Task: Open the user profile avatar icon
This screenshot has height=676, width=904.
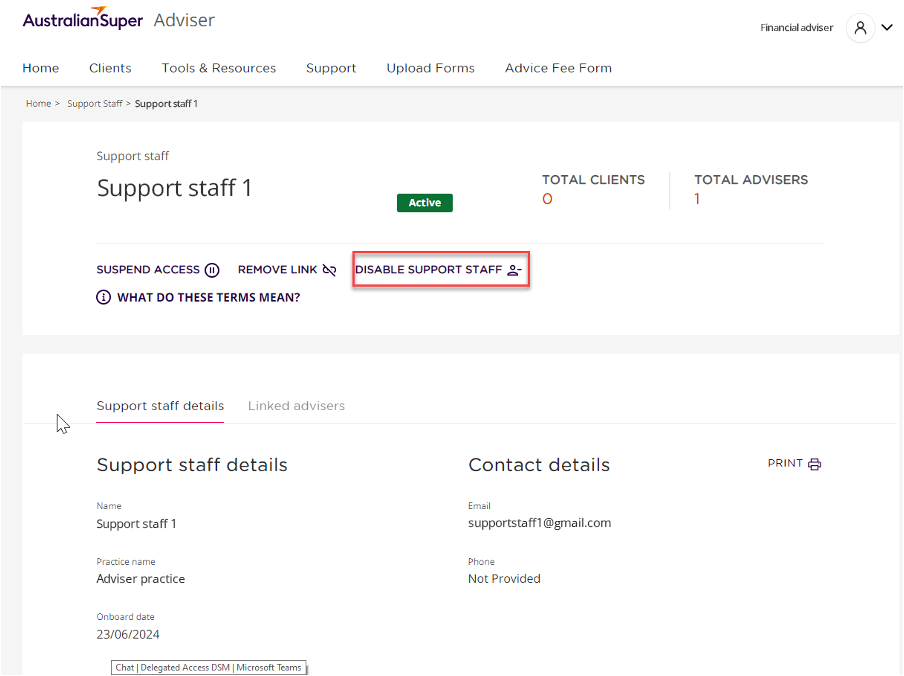Action: pyautogui.click(x=860, y=28)
